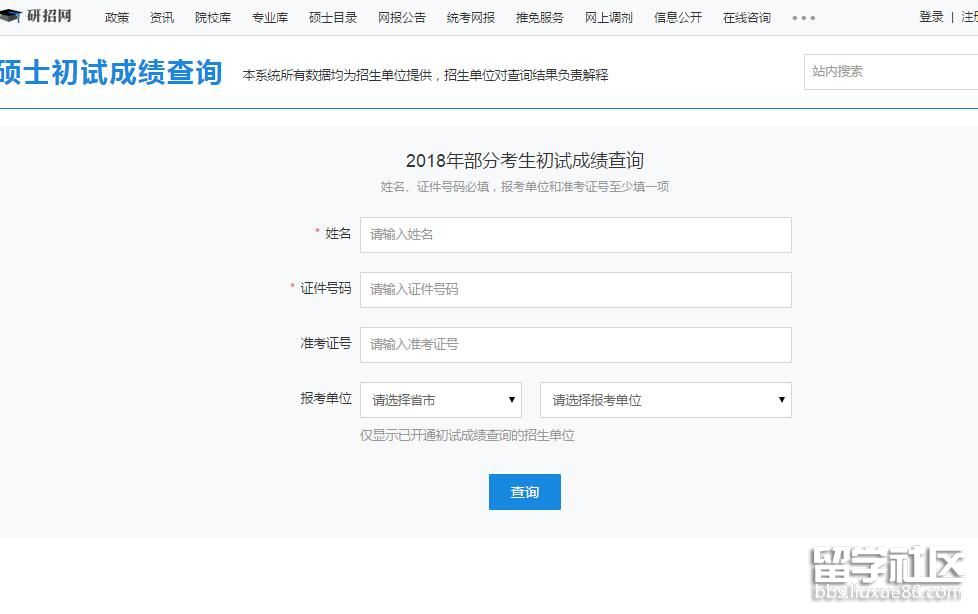The width and height of the screenshot is (978, 614).
Task: Navigate to 统考网报
Action: click(x=470, y=17)
